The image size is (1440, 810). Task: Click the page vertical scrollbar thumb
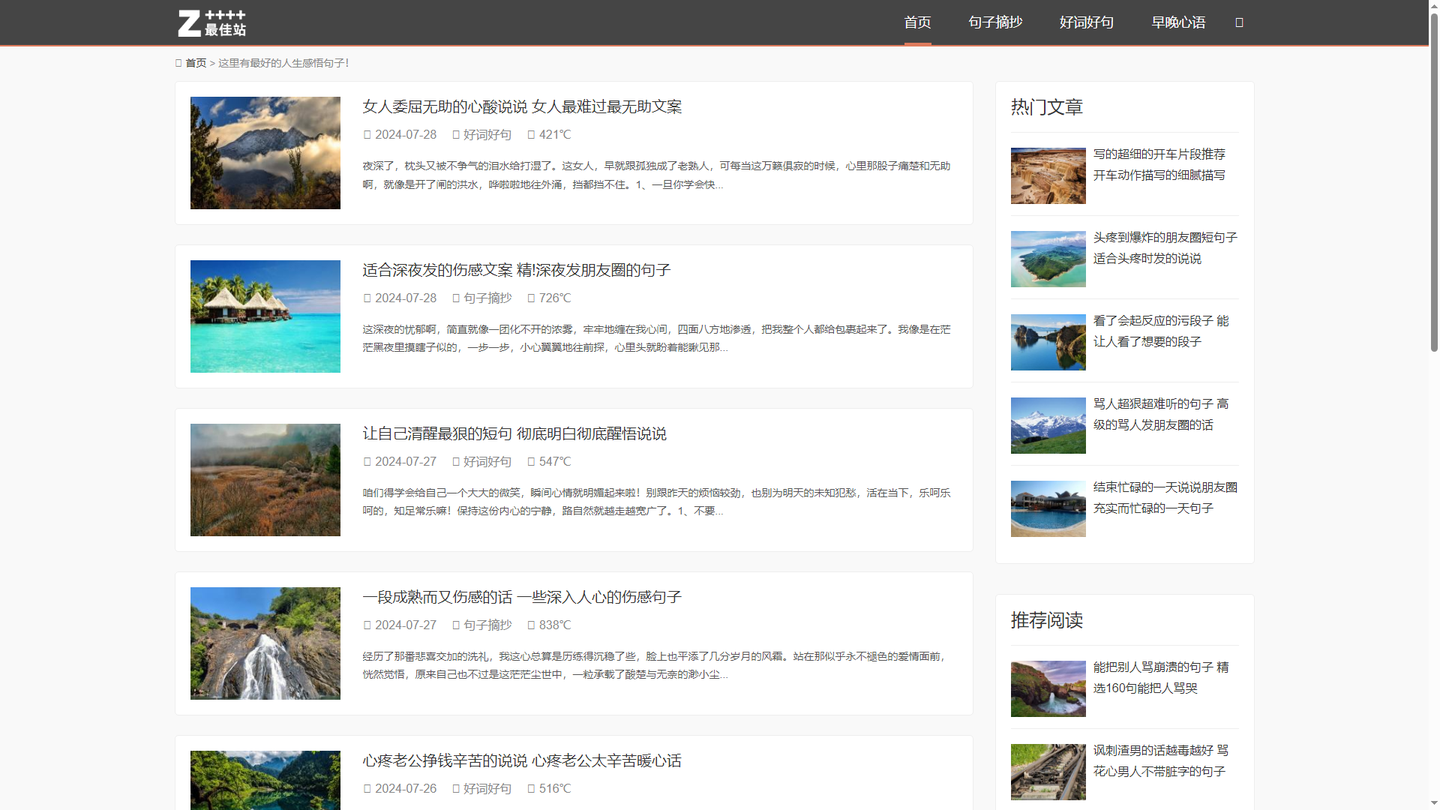point(1434,182)
